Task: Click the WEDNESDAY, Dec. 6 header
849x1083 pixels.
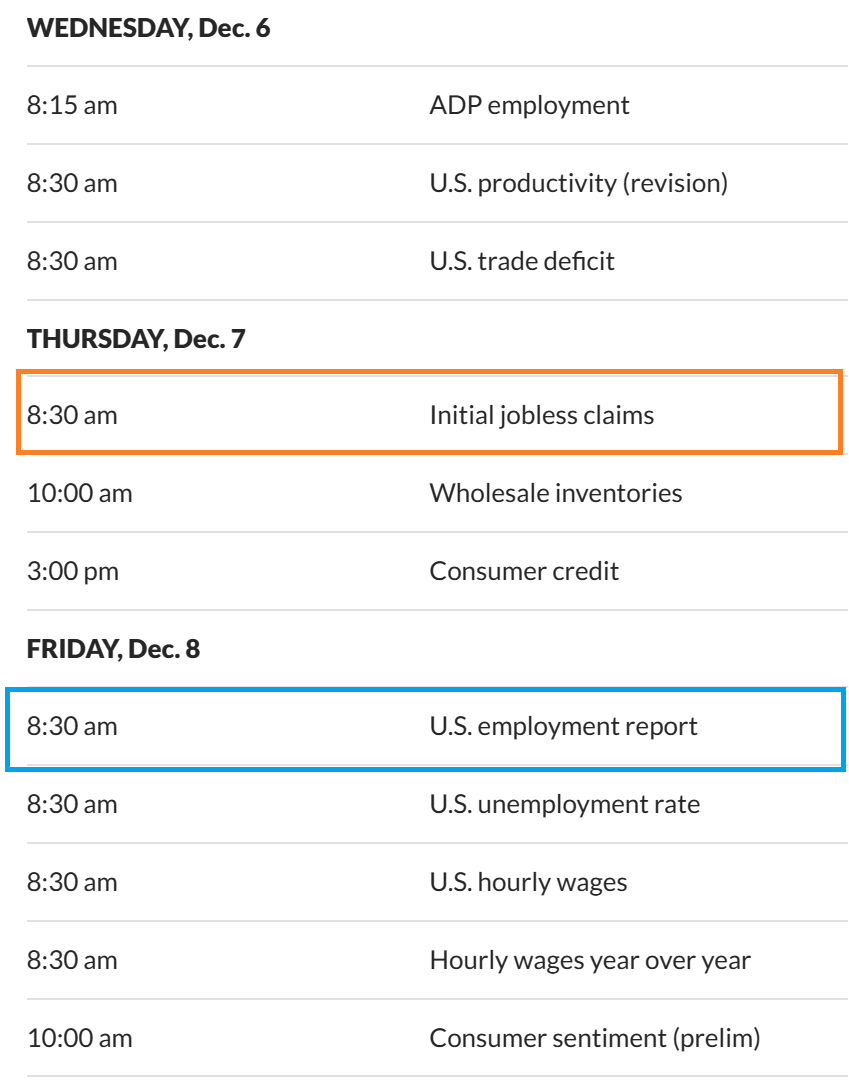Action: click(149, 28)
